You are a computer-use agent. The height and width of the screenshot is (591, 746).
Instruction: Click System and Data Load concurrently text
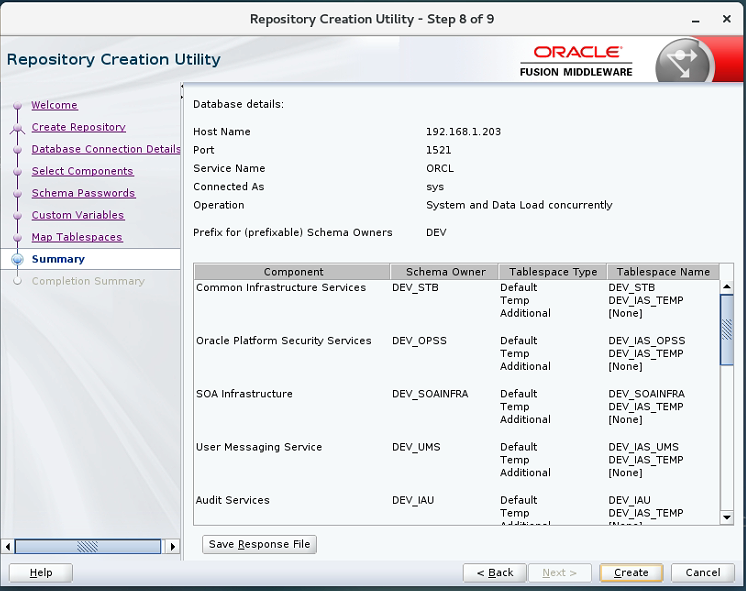tap(519, 205)
